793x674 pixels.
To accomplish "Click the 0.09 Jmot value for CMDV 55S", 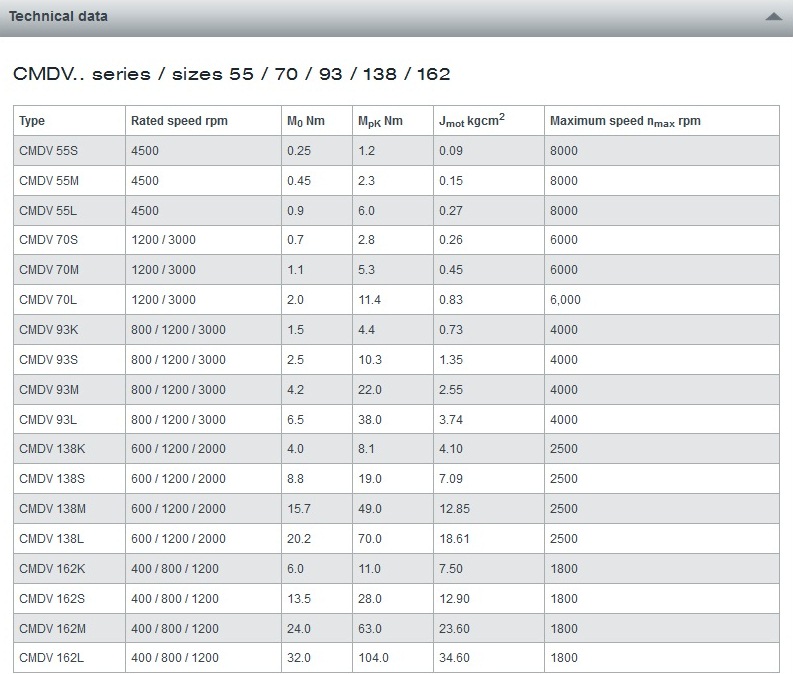I will coord(451,151).
